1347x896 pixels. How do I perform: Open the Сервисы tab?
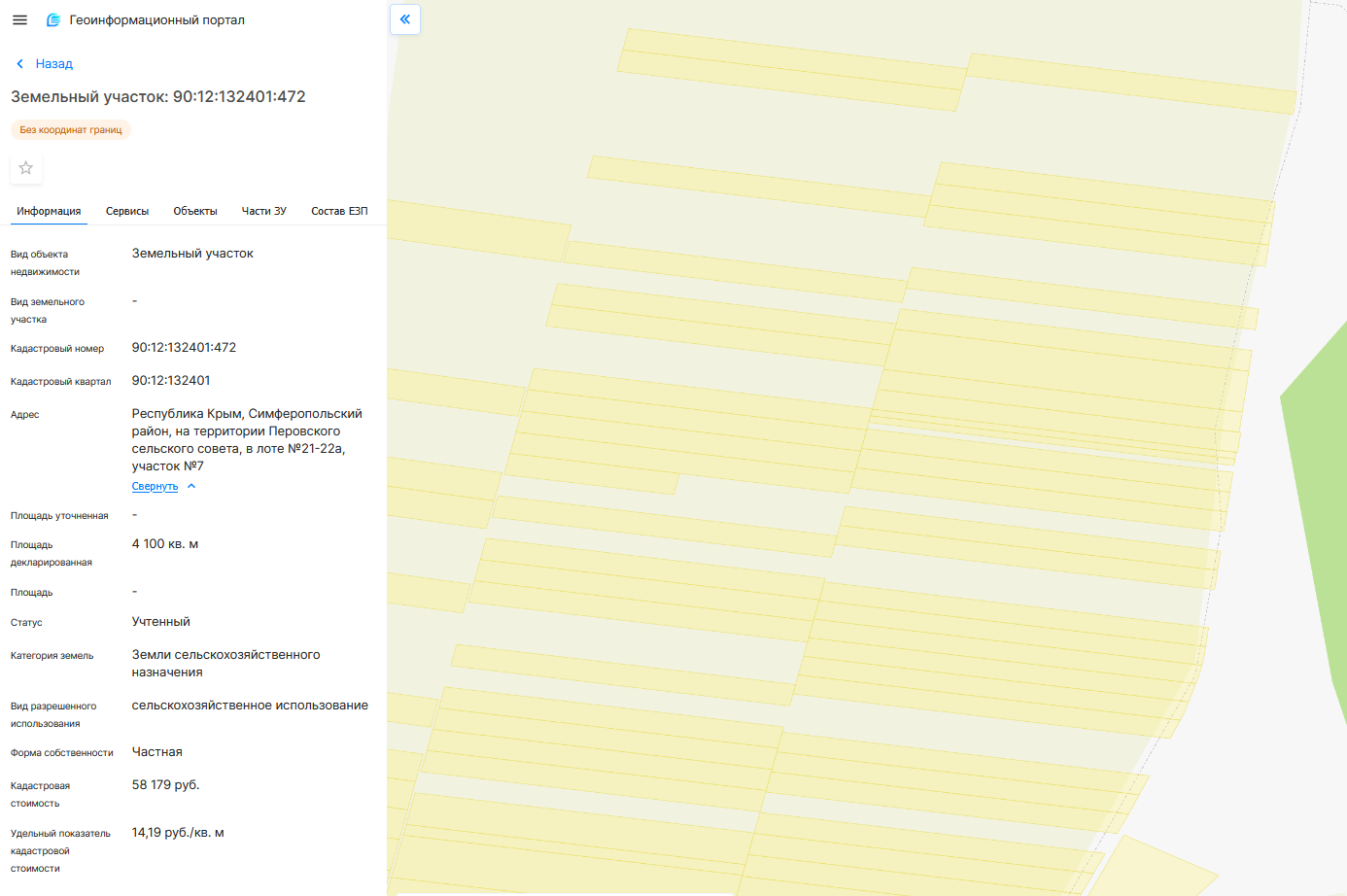coord(127,211)
